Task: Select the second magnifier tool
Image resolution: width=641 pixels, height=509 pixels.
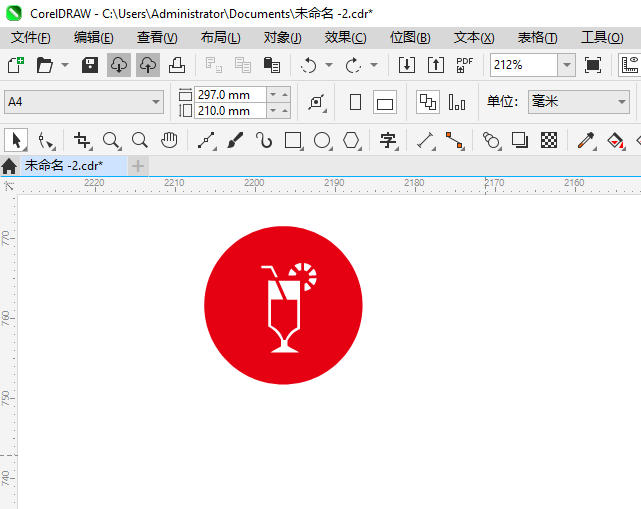Action: [x=140, y=141]
